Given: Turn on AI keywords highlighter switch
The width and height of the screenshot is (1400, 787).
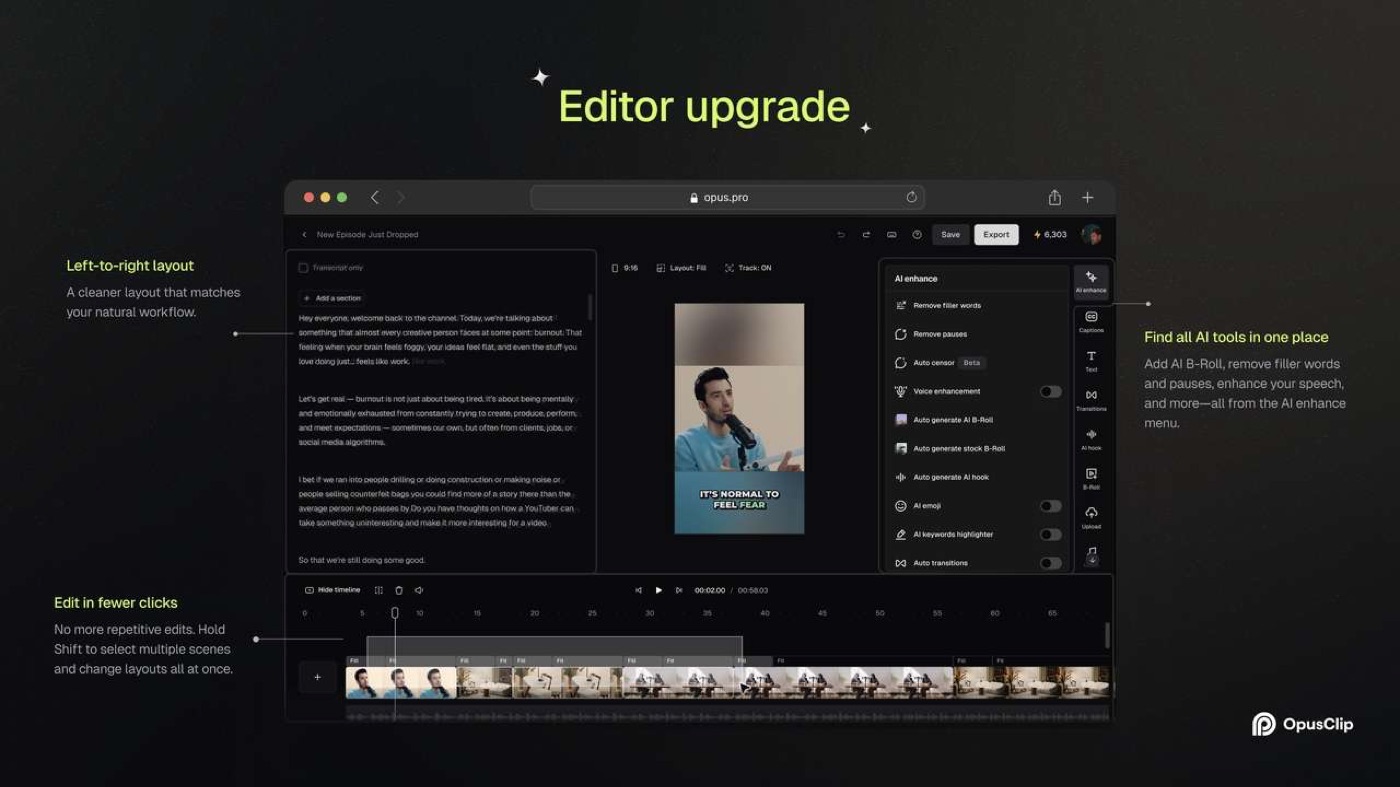Looking at the screenshot, I should [x=1050, y=534].
